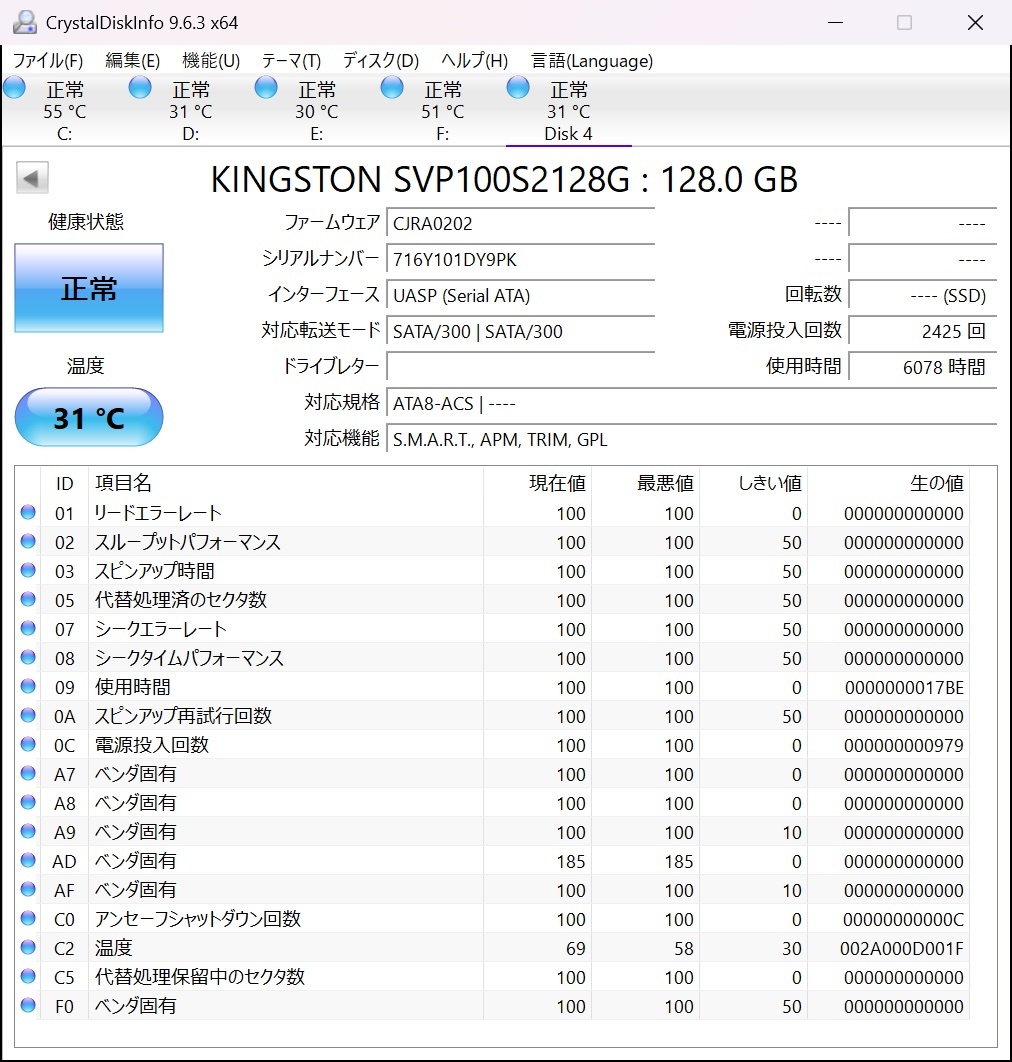Click the serial number field 716Y101DY9PK

[x=520, y=259]
